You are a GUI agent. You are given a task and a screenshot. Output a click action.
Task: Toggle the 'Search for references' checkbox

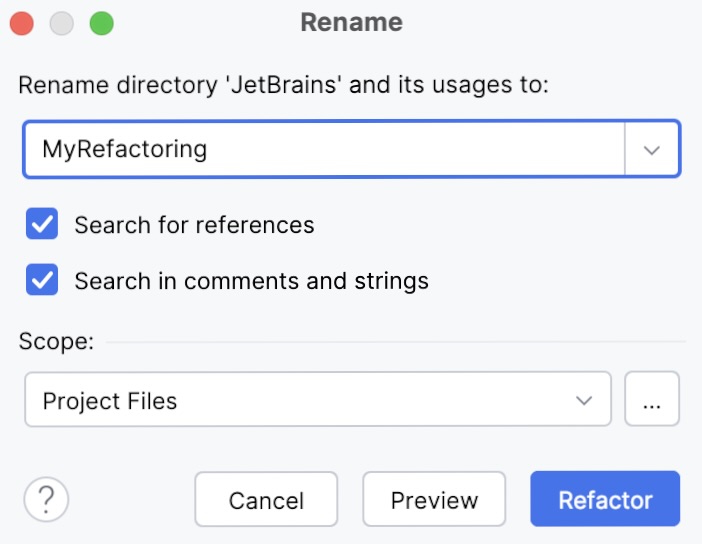click(x=42, y=225)
